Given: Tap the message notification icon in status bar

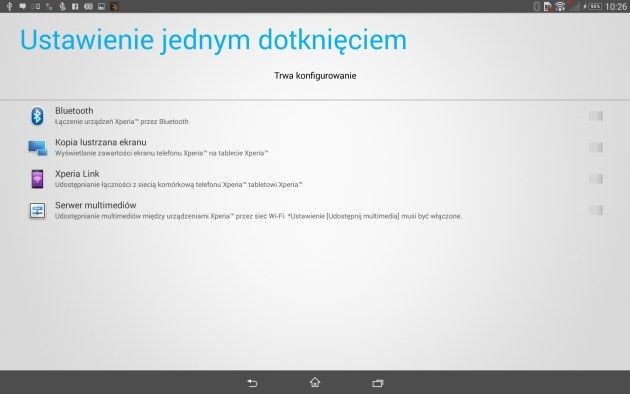Looking at the screenshot, I should point(23,6).
